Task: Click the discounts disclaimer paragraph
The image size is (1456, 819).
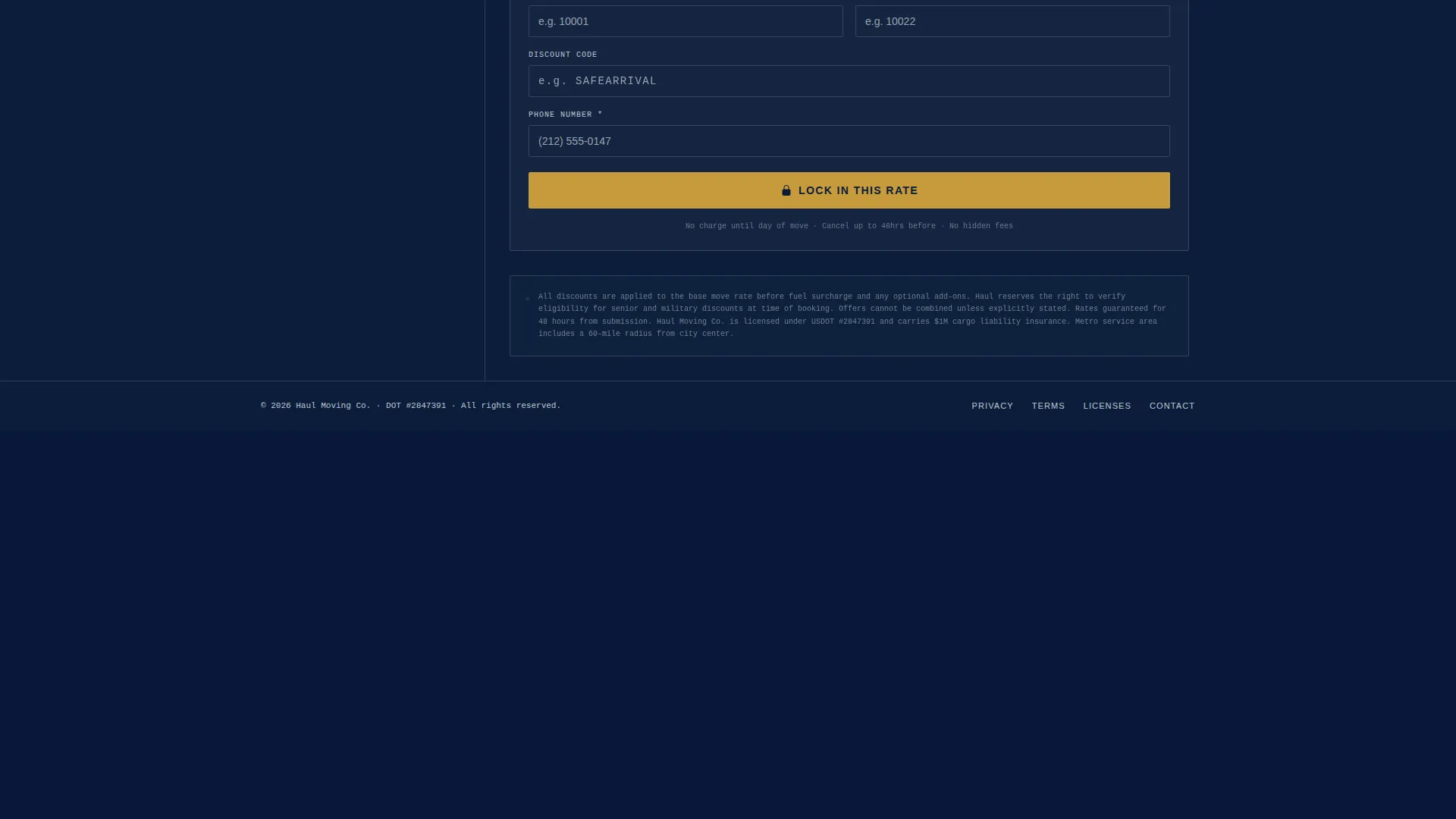Action: 852,315
